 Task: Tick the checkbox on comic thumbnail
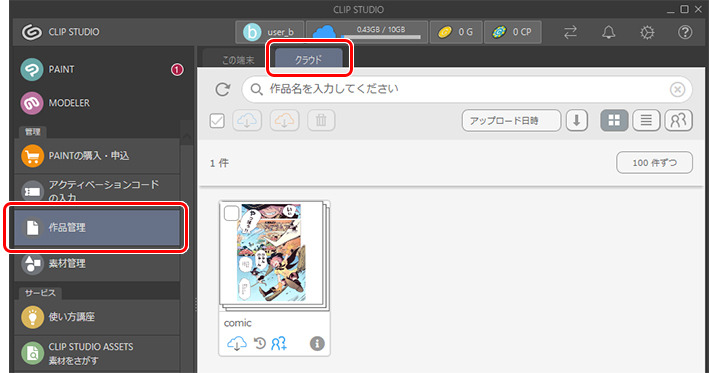click(x=231, y=213)
